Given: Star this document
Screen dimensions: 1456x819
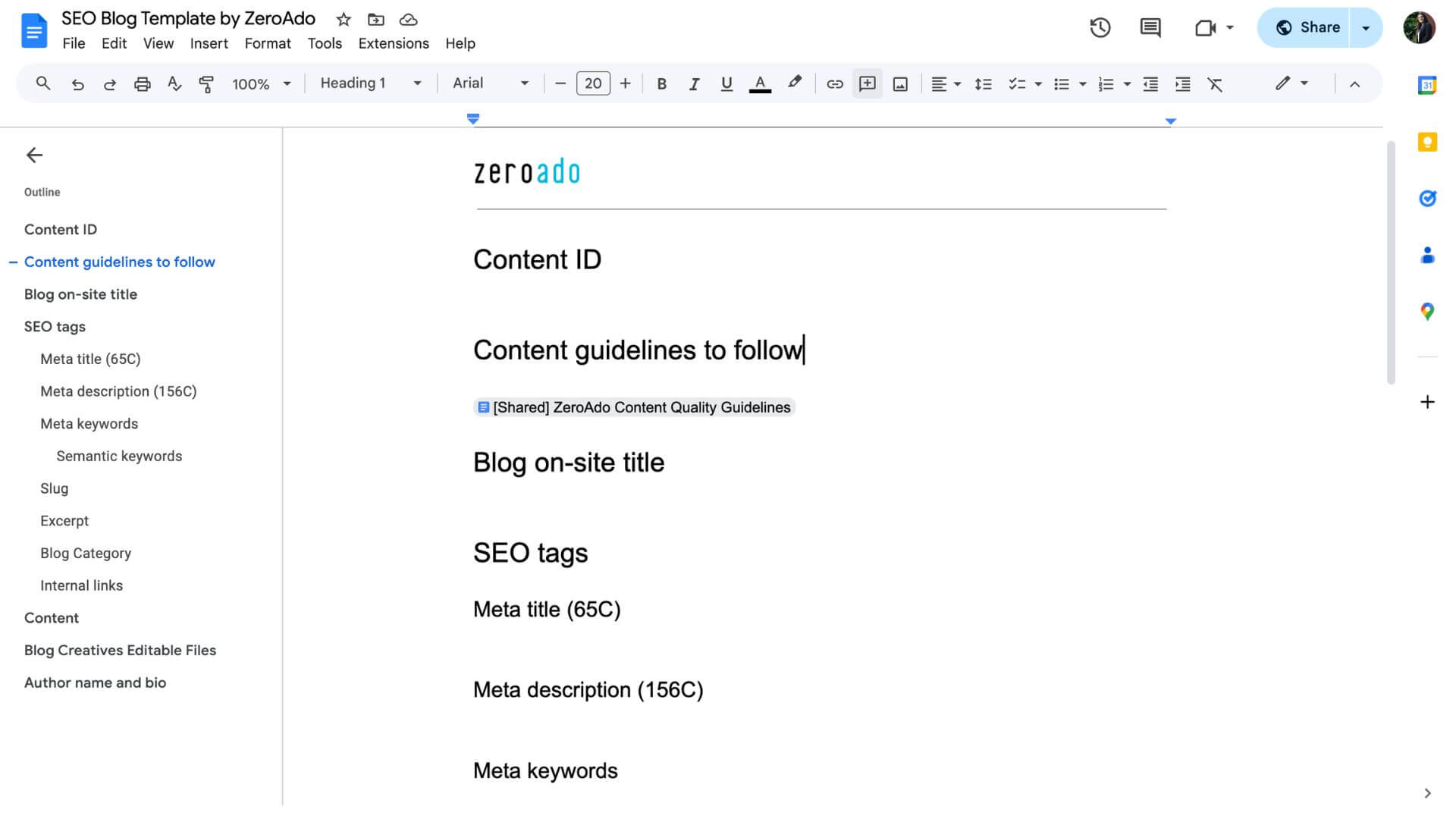Looking at the screenshot, I should point(344,20).
